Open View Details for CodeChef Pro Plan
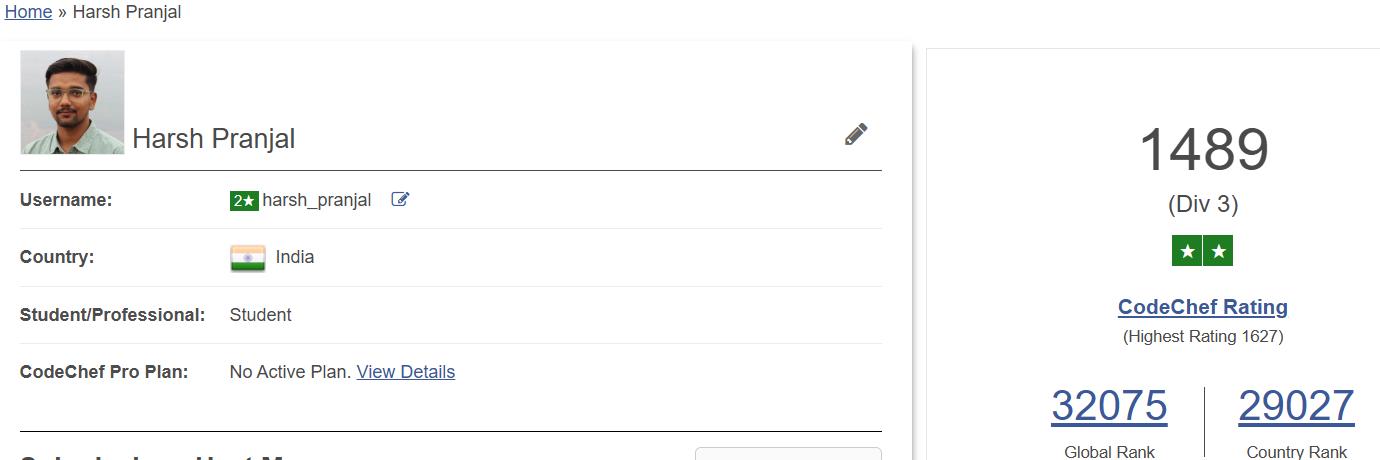1380x460 pixels. pyautogui.click(x=405, y=372)
